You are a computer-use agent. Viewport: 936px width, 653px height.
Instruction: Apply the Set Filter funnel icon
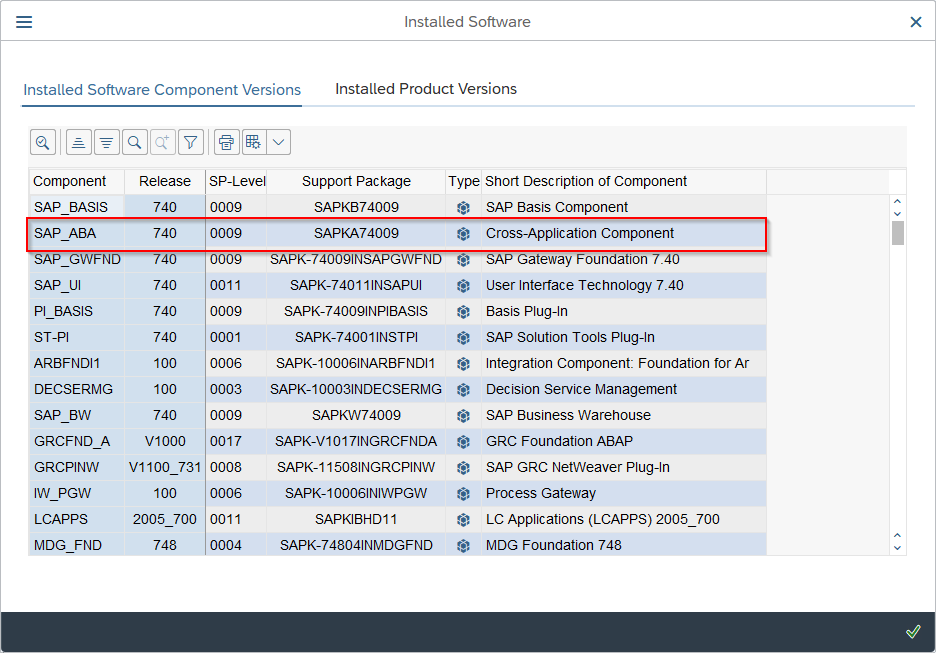point(190,142)
